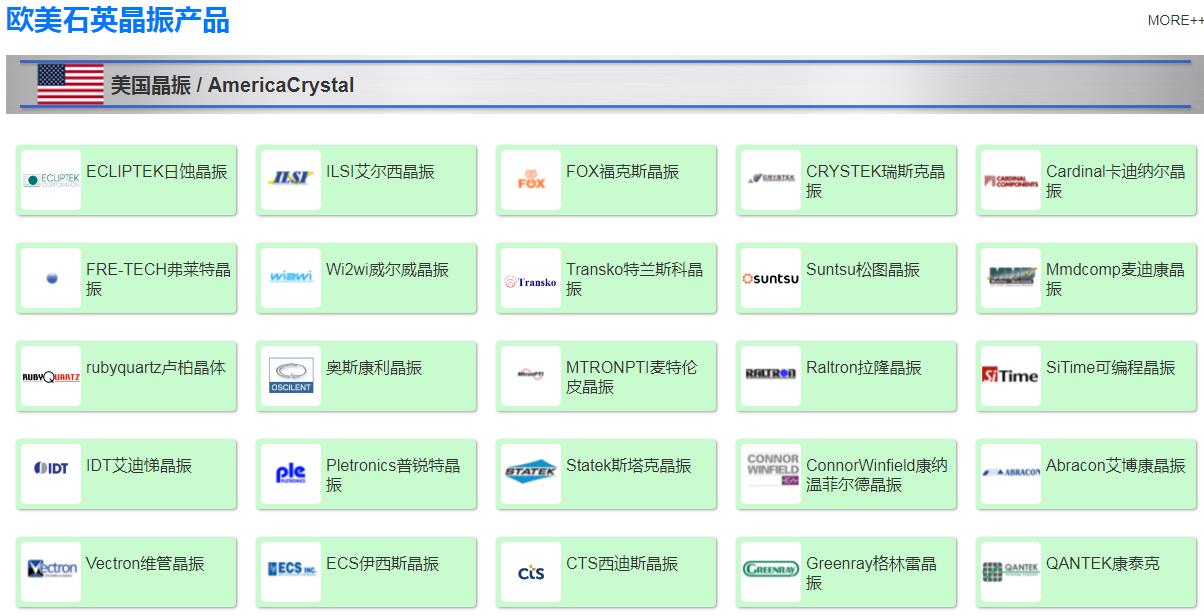Open the MORE++ link

(1175, 20)
